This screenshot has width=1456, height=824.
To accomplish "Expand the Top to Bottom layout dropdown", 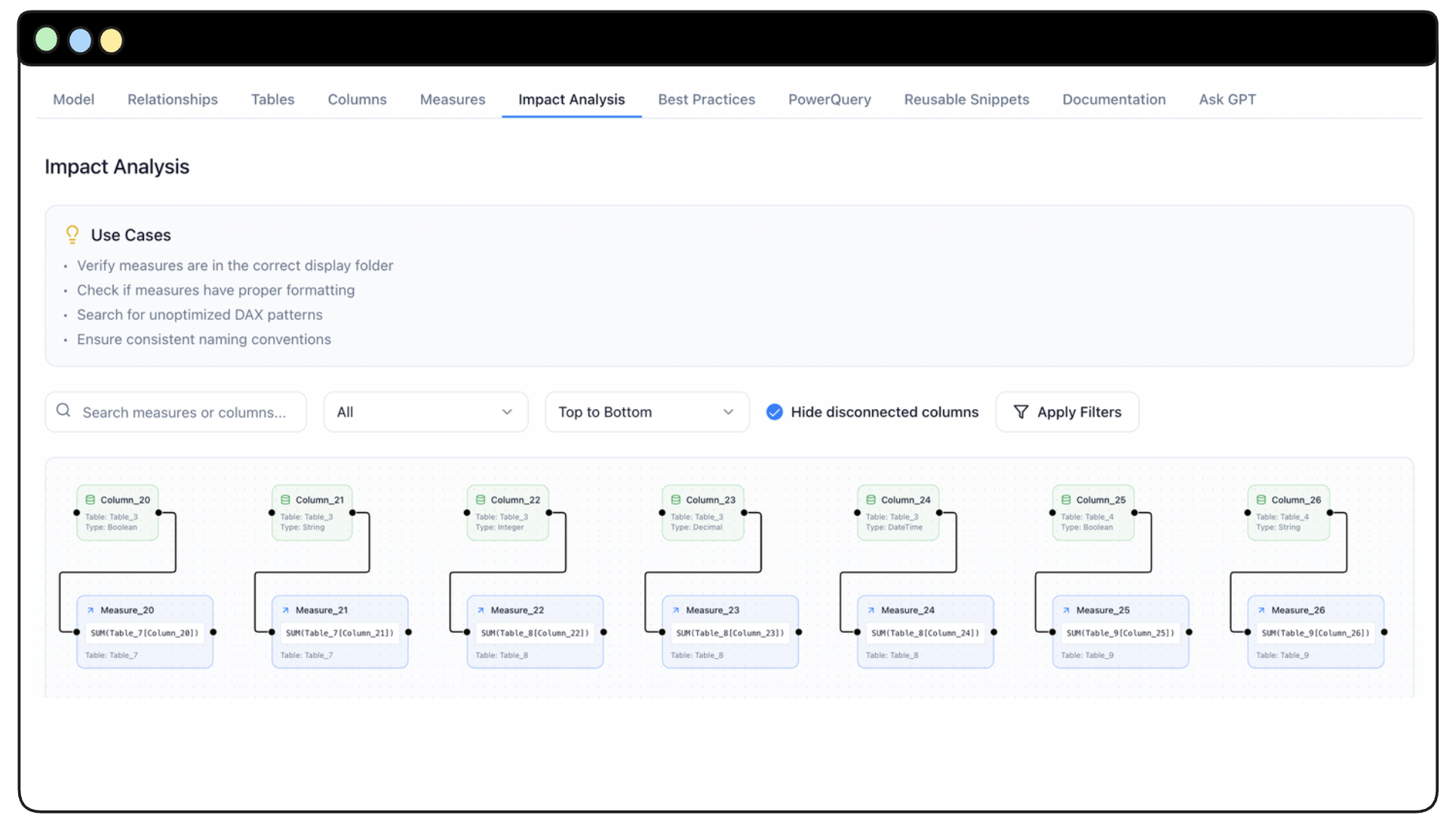I will coord(647,412).
